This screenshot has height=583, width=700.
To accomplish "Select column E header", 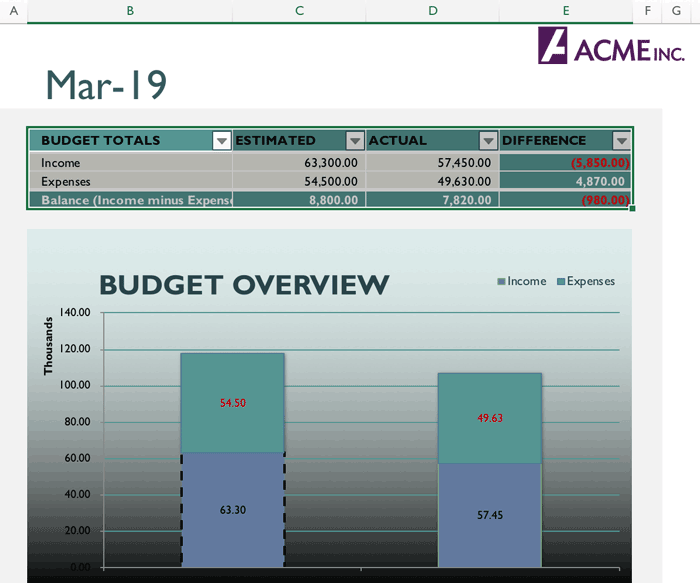I will (x=566, y=10).
